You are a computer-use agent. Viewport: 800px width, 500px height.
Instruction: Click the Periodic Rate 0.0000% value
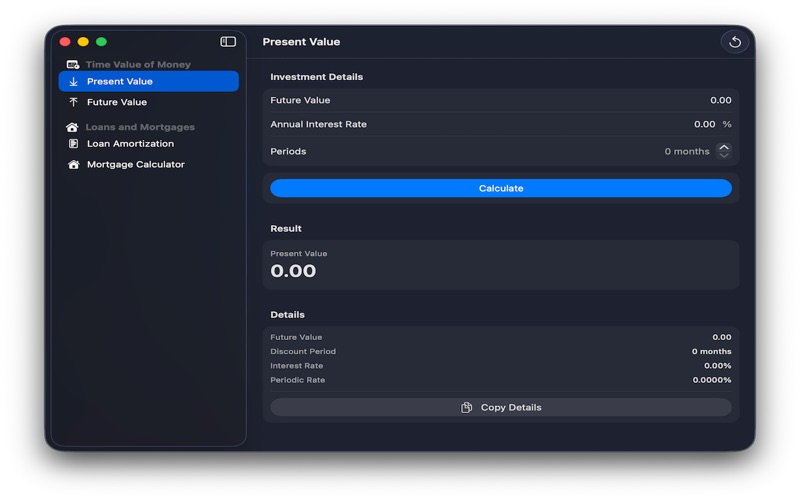711,380
